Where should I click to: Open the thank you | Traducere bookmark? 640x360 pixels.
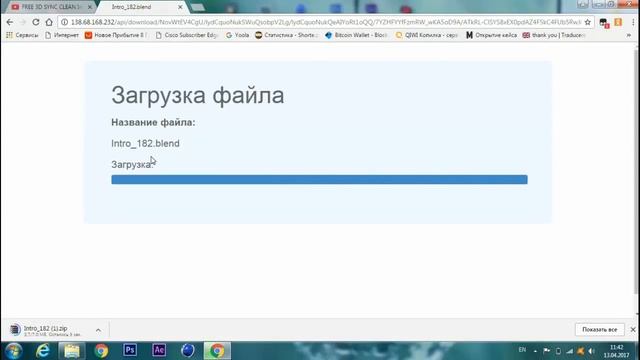coord(554,35)
